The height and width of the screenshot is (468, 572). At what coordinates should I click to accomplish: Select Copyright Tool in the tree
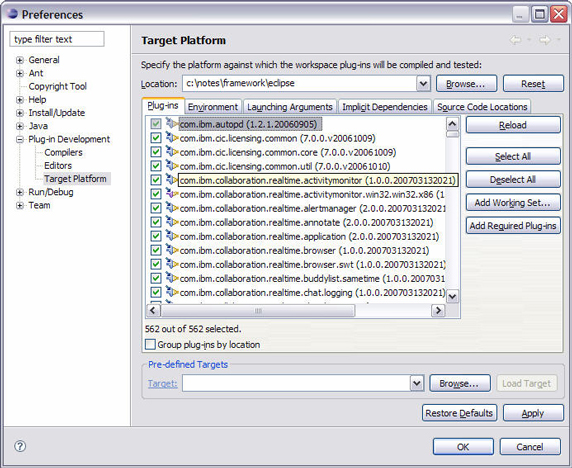58,86
